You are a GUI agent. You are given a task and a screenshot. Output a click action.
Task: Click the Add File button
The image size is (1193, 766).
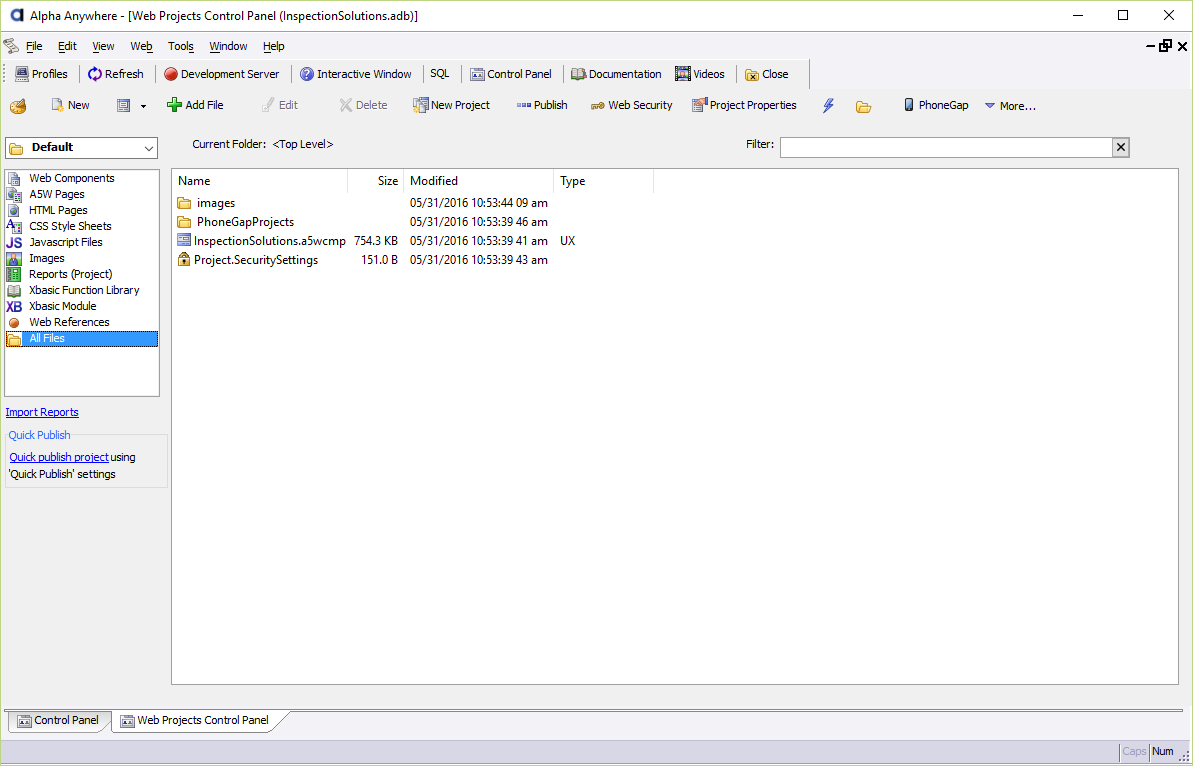click(195, 105)
